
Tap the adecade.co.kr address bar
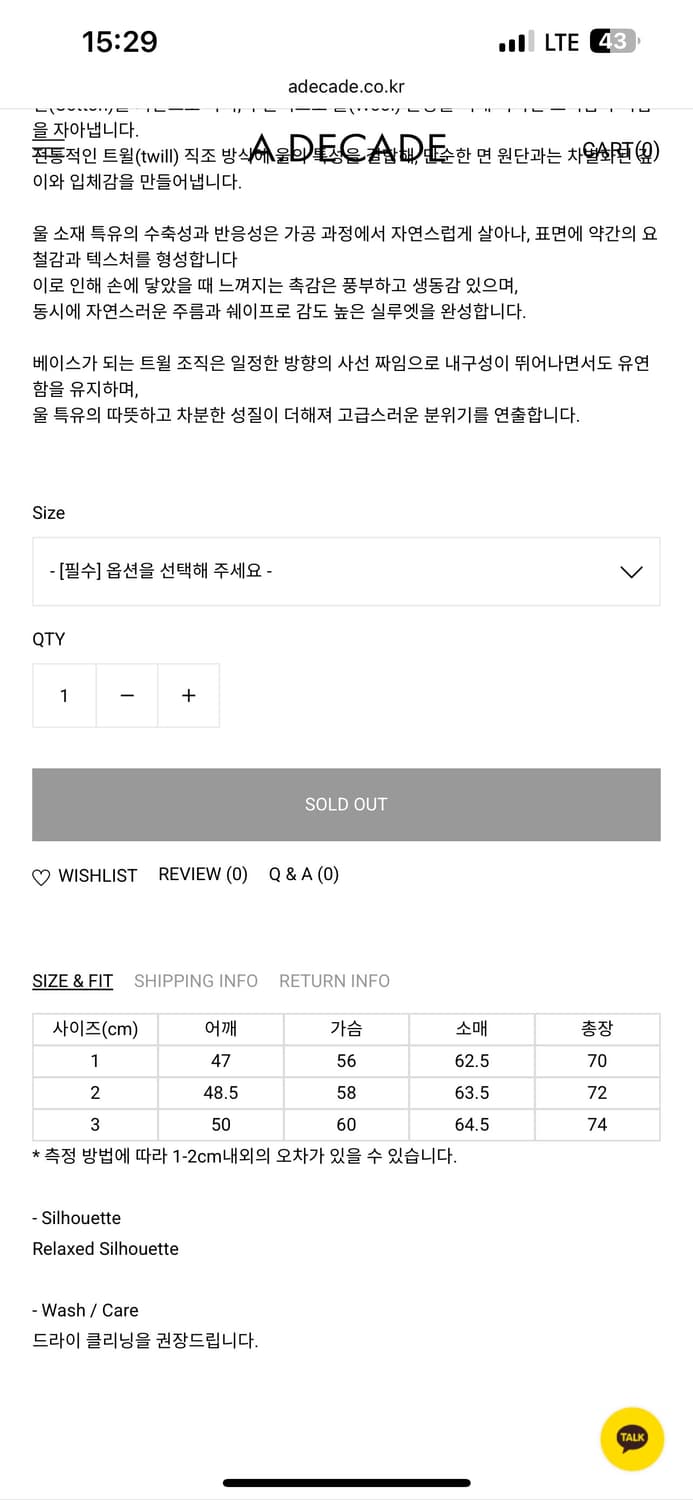coord(346,86)
